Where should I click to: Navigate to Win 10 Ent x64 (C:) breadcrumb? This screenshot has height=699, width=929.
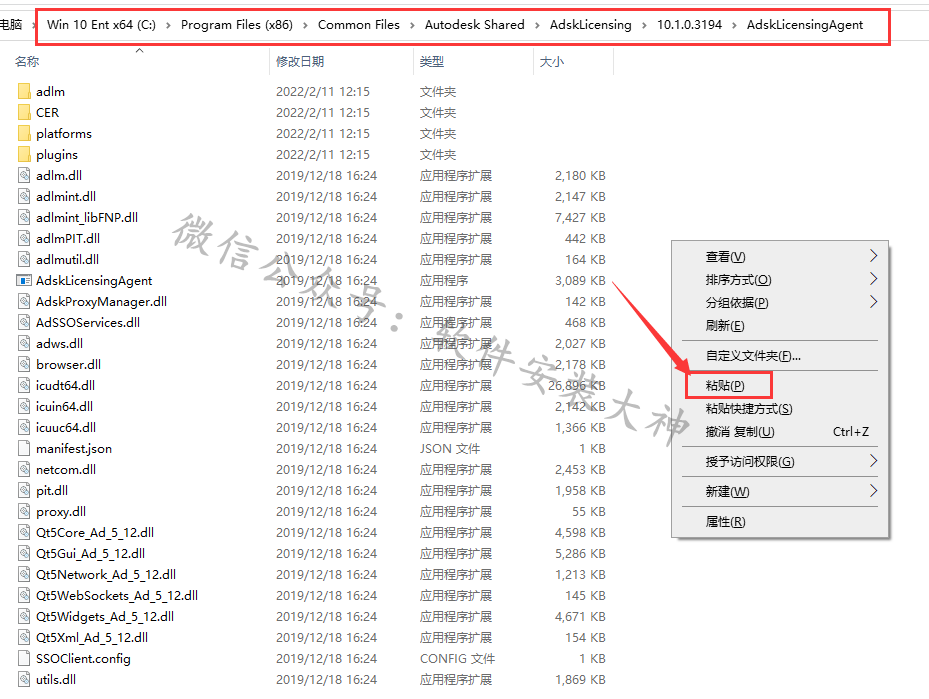tap(101, 25)
